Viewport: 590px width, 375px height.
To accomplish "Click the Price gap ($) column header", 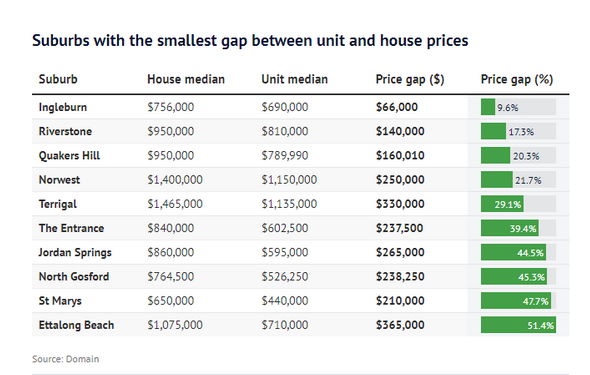I will point(410,80).
